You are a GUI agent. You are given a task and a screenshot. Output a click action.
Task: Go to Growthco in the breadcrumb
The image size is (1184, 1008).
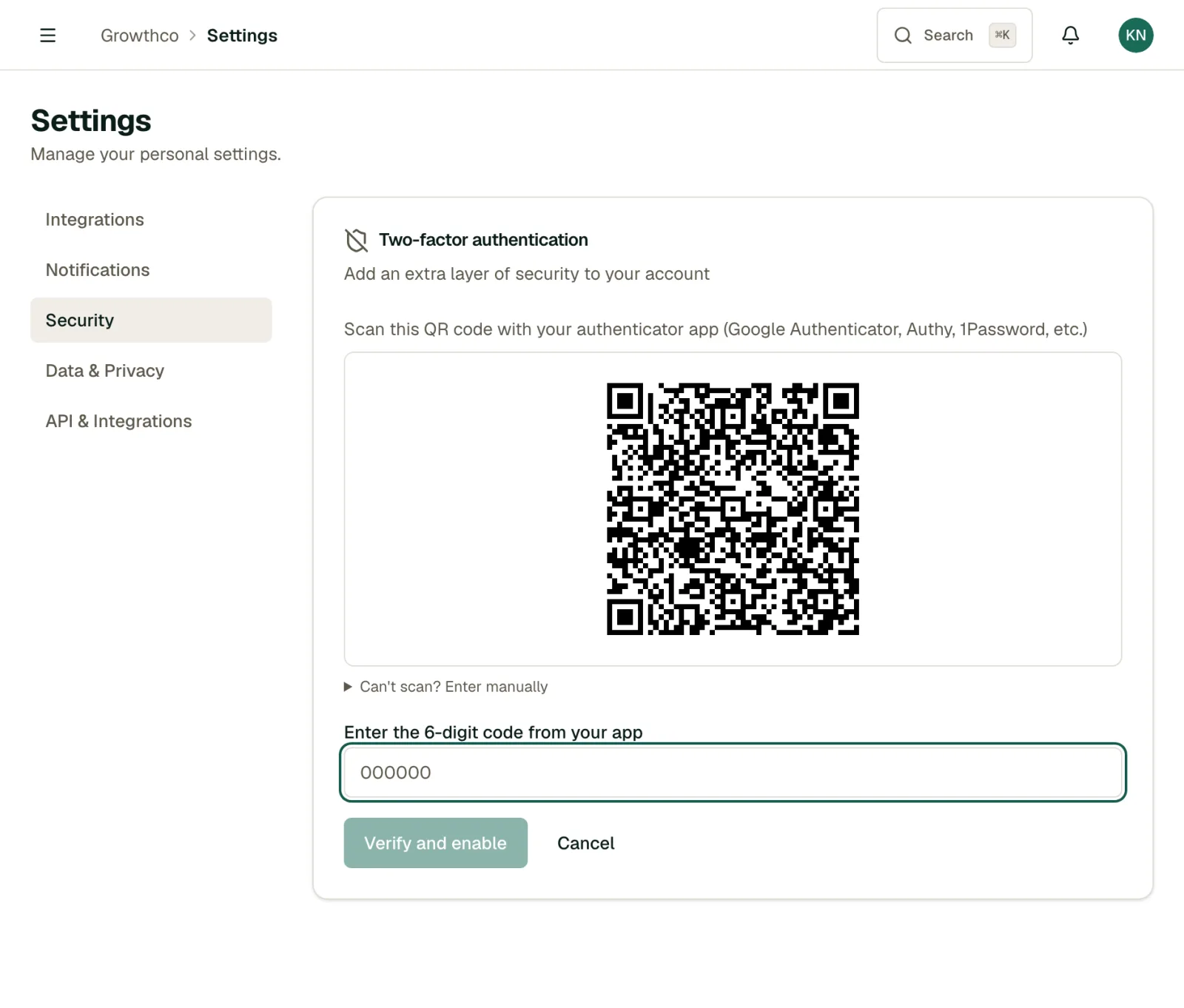pyautogui.click(x=139, y=36)
